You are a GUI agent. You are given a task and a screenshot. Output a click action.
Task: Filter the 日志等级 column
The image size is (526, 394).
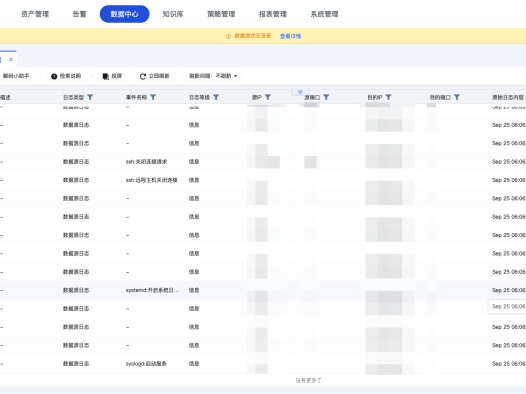pyautogui.click(x=216, y=97)
